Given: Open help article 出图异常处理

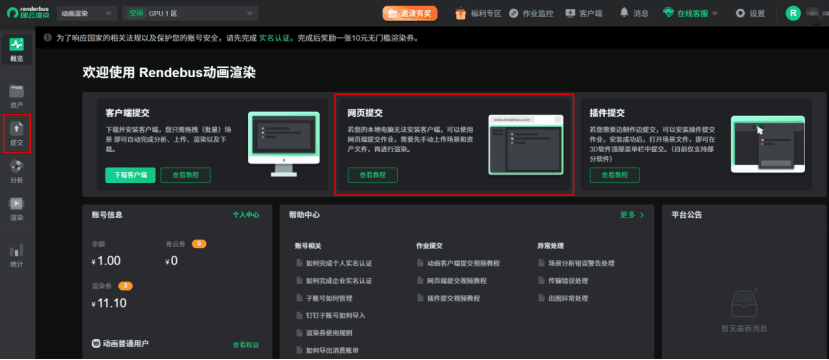Looking at the screenshot, I should point(568,298).
